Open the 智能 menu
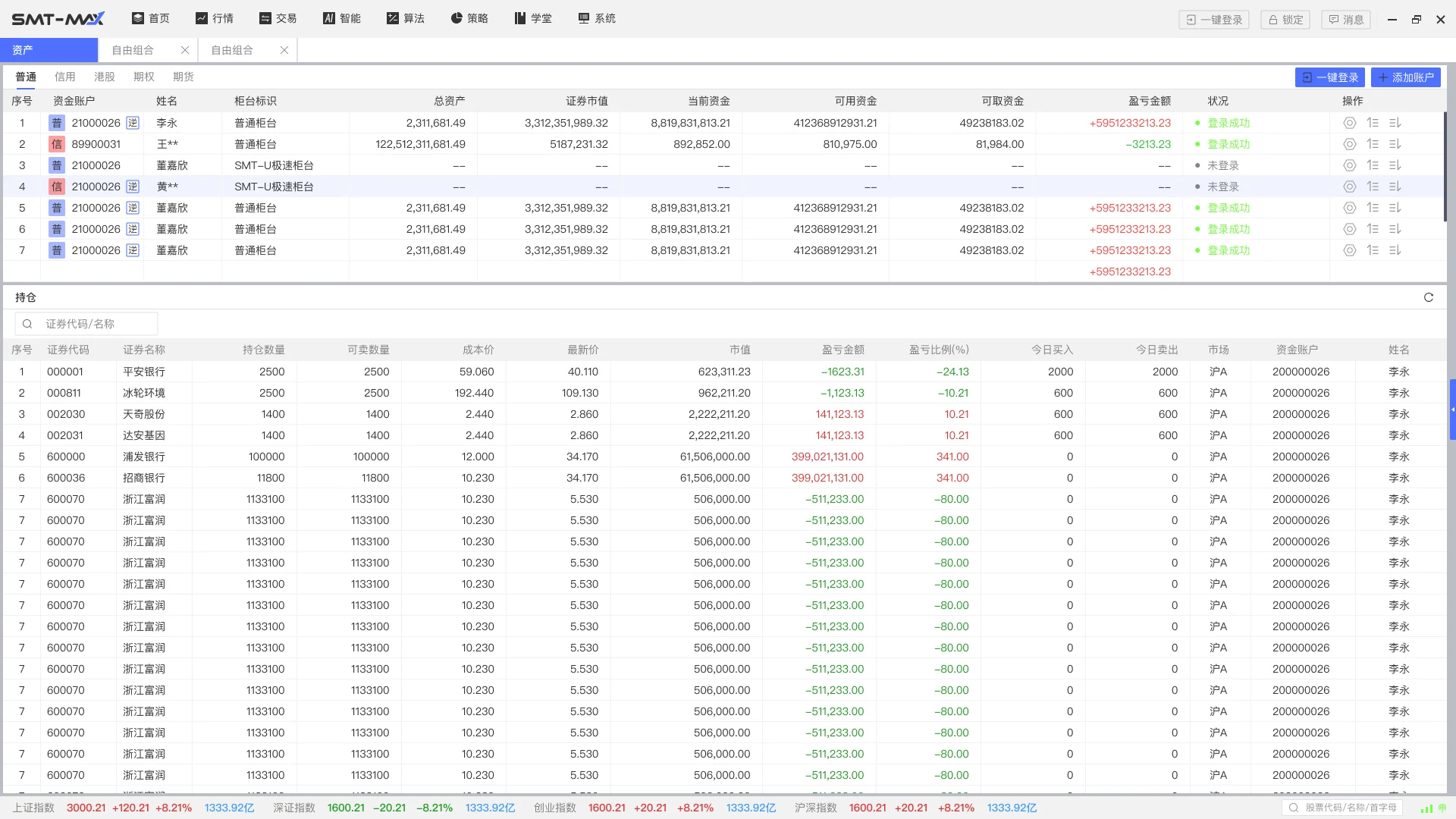Screen dimensions: 1456x819 point(342,18)
